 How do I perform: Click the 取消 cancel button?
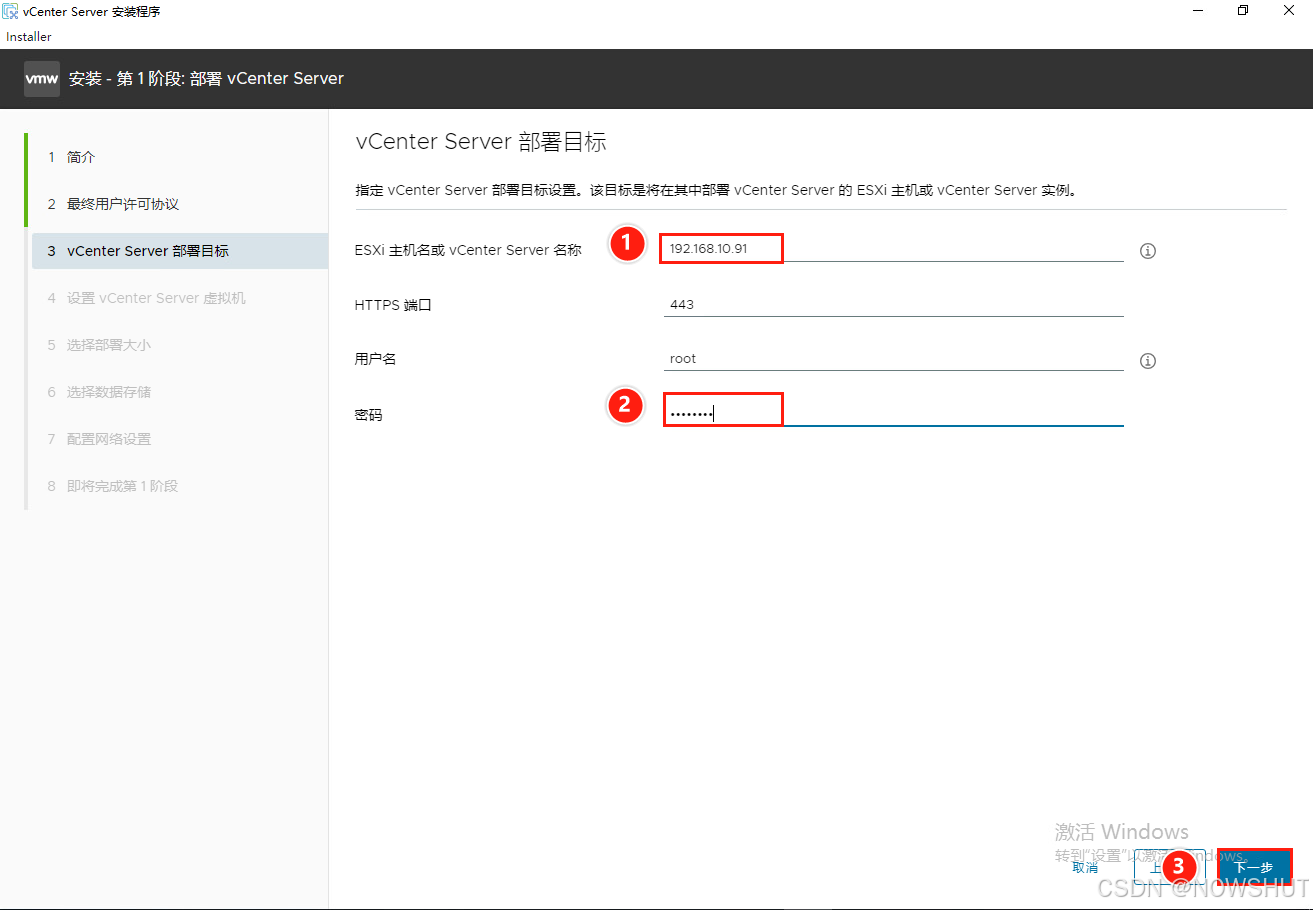1085,867
